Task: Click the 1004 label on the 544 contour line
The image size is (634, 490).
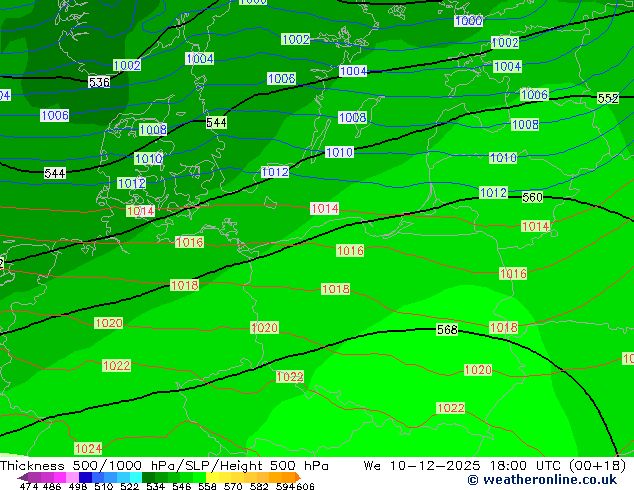Action: click(353, 71)
